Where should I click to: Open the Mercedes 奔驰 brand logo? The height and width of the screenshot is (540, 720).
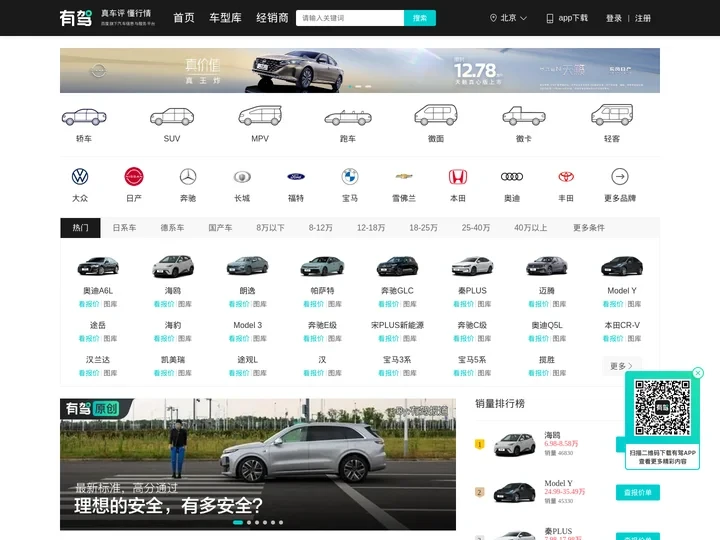click(x=188, y=176)
